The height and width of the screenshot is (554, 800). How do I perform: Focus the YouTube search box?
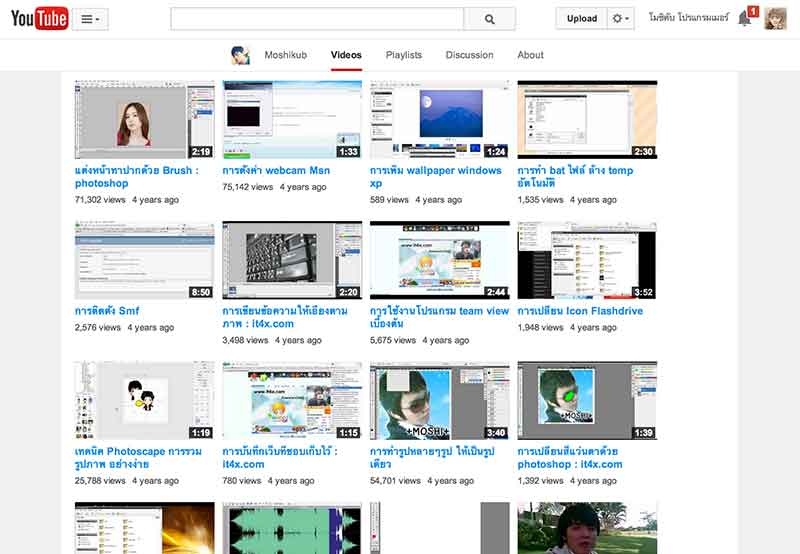point(317,19)
